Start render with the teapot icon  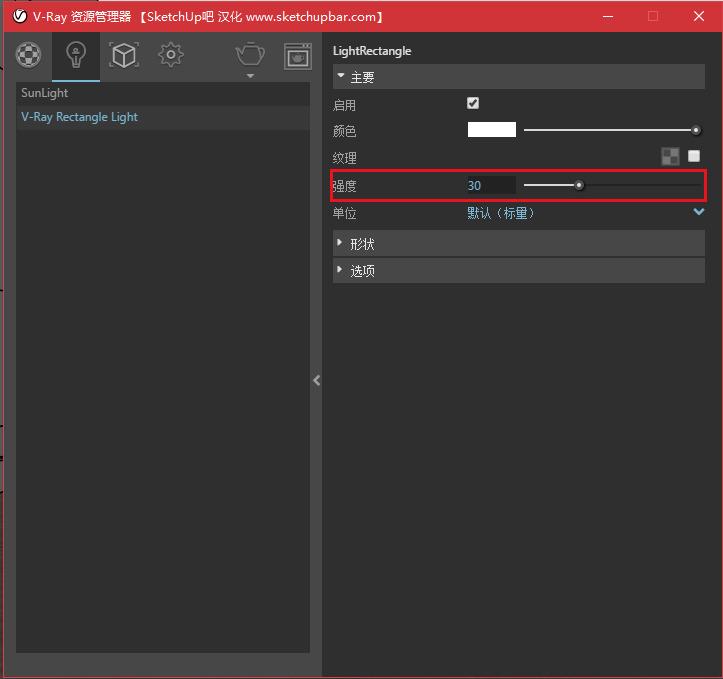click(250, 54)
